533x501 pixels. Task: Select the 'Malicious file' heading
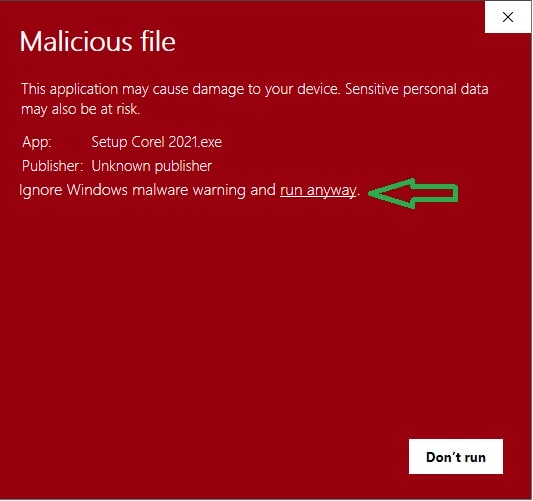(98, 41)
